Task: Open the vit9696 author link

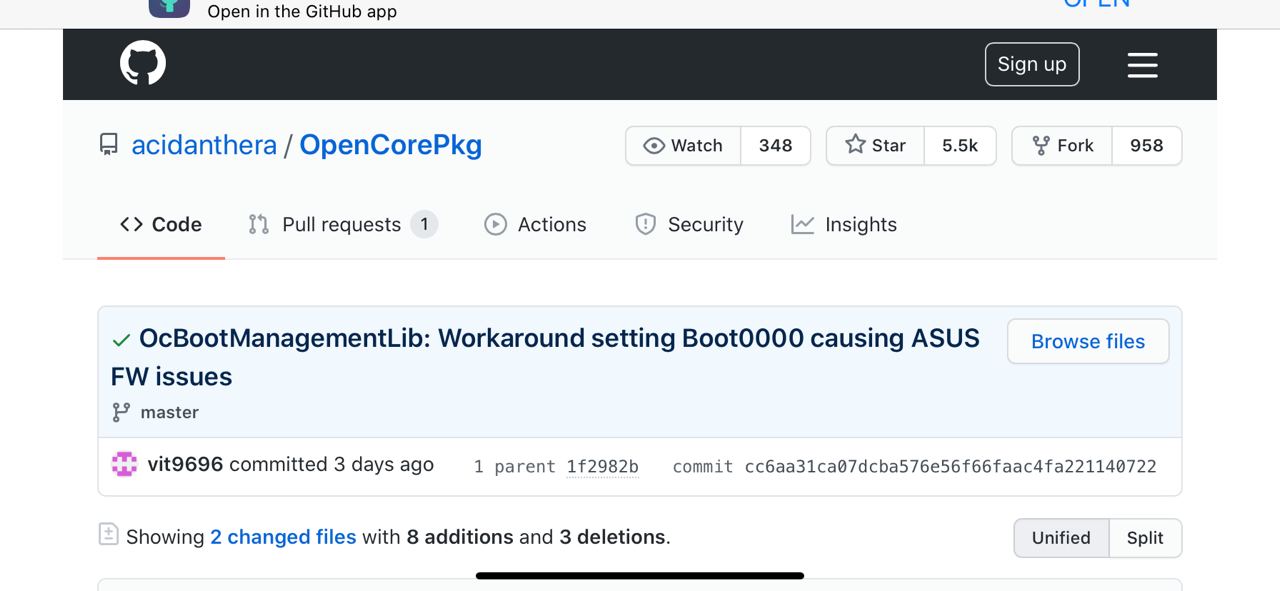Action: (x=185, y=464)
